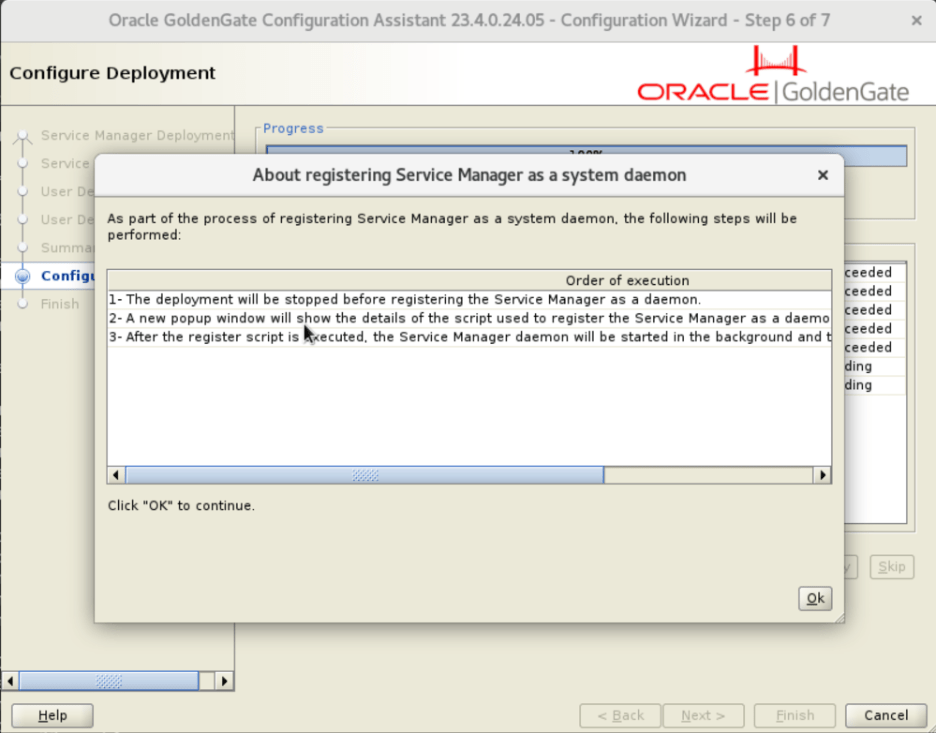
Task: Click the Oracle GoldenGate logo
Action: tap(773, 76)
